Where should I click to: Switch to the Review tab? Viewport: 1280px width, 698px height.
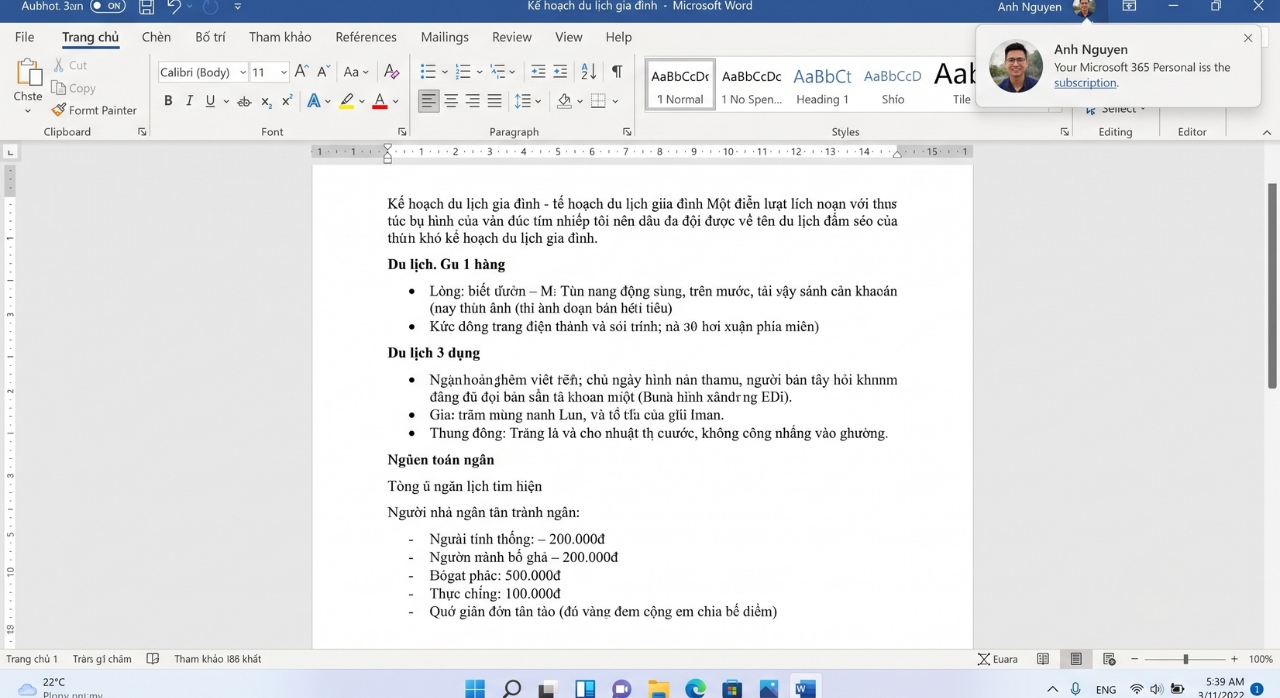511,37
